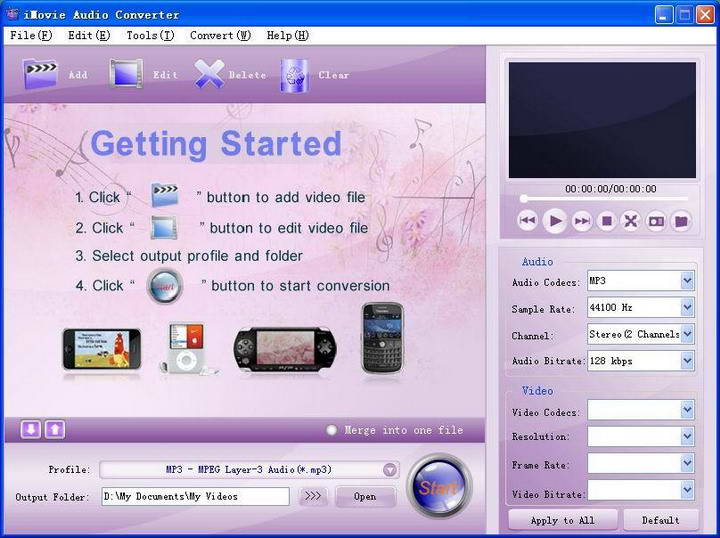Open the Channel dropdown
720x538 pixels.
click(687, 334)
